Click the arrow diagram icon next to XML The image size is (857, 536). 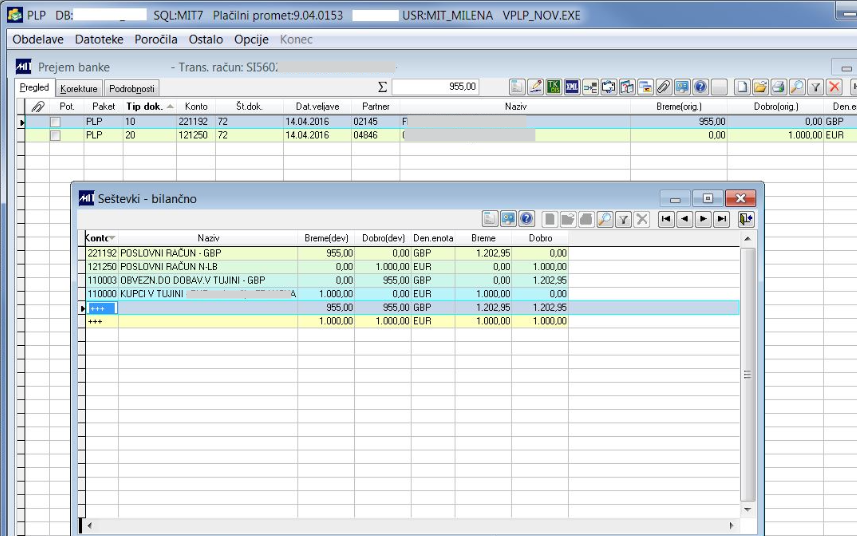590,86
